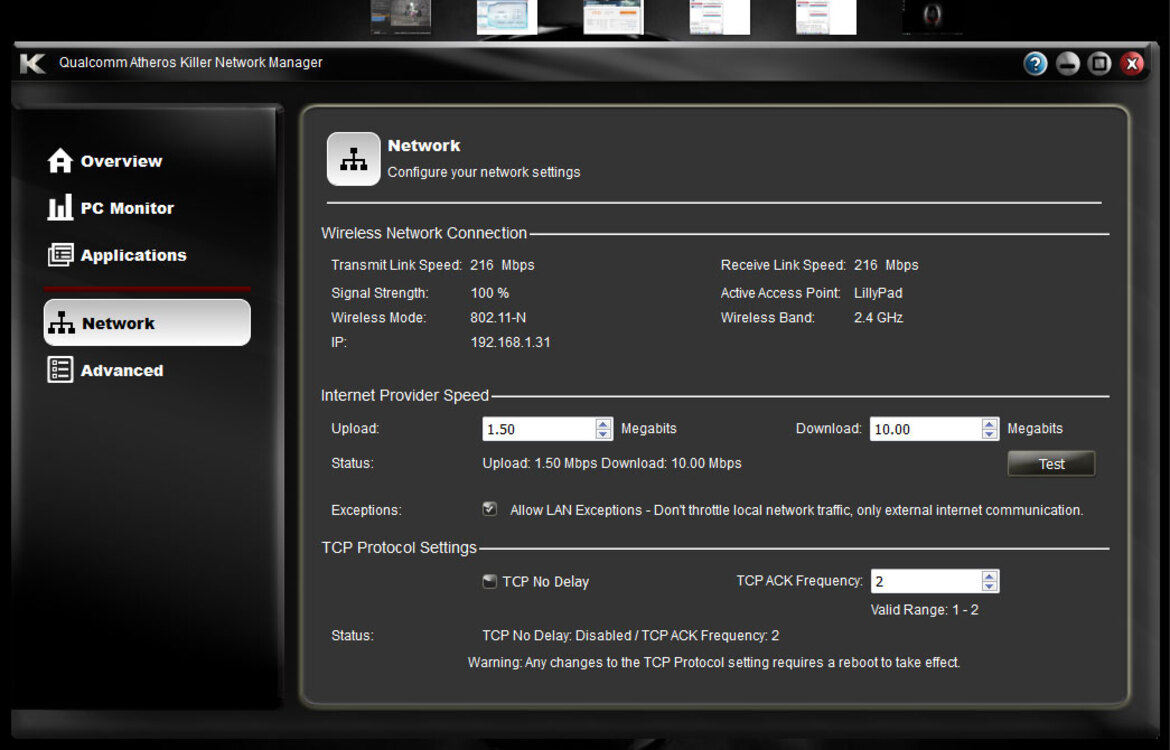Click the third thumbnail above the window
Screen dimensions: 1170x750
pos(613,17)
